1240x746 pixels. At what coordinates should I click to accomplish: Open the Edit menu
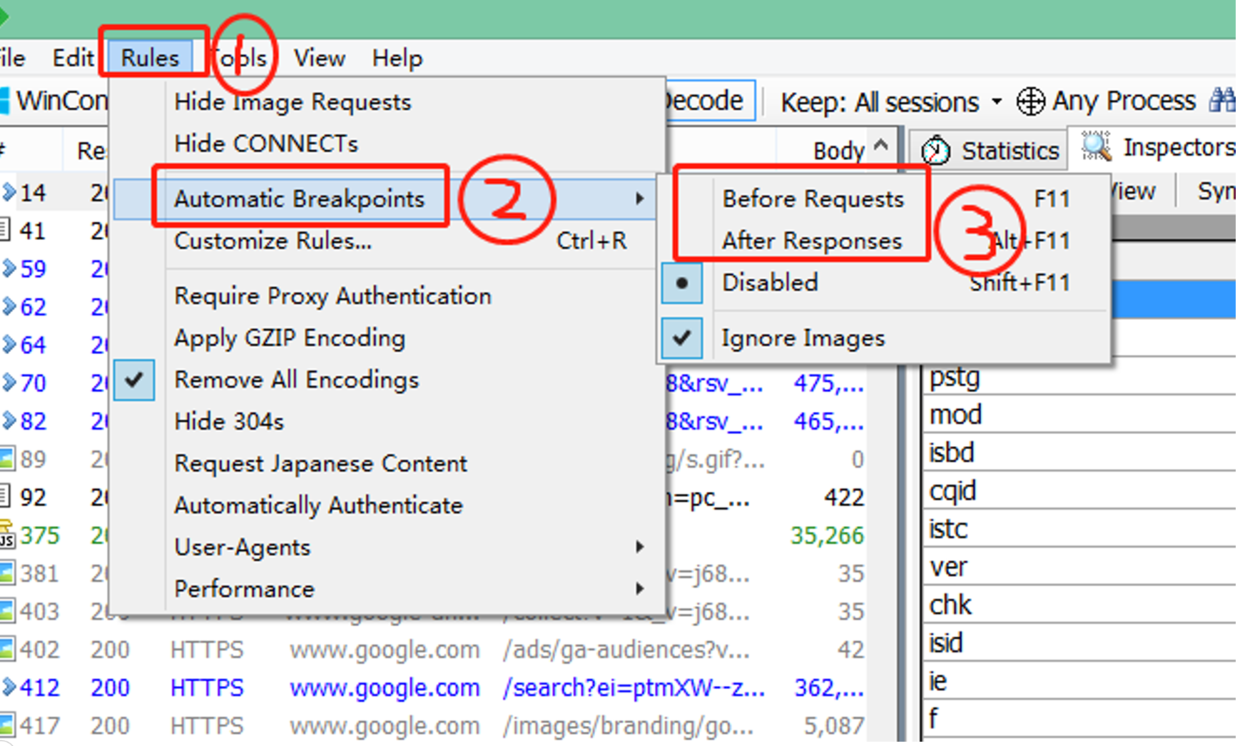(x=72, y=58)
